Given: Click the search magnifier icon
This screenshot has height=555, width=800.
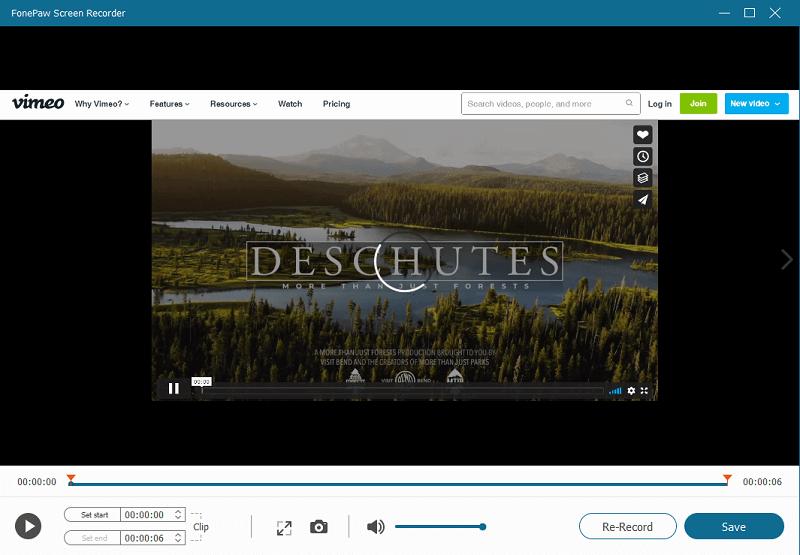Looking at the screenshot, I should (x=629, y=103).
